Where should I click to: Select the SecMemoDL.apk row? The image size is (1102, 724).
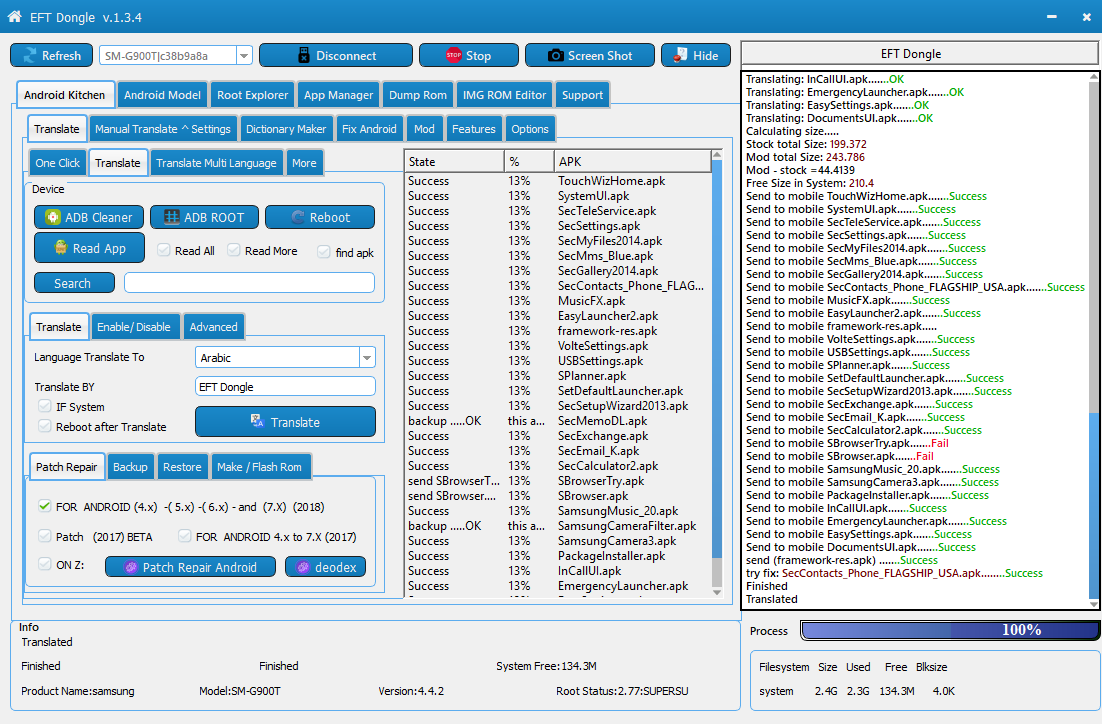[558, 421]
